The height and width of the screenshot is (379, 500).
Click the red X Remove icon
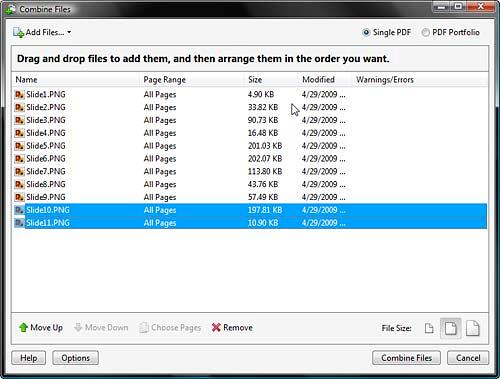pyautogui.click(x=216, y=327)
